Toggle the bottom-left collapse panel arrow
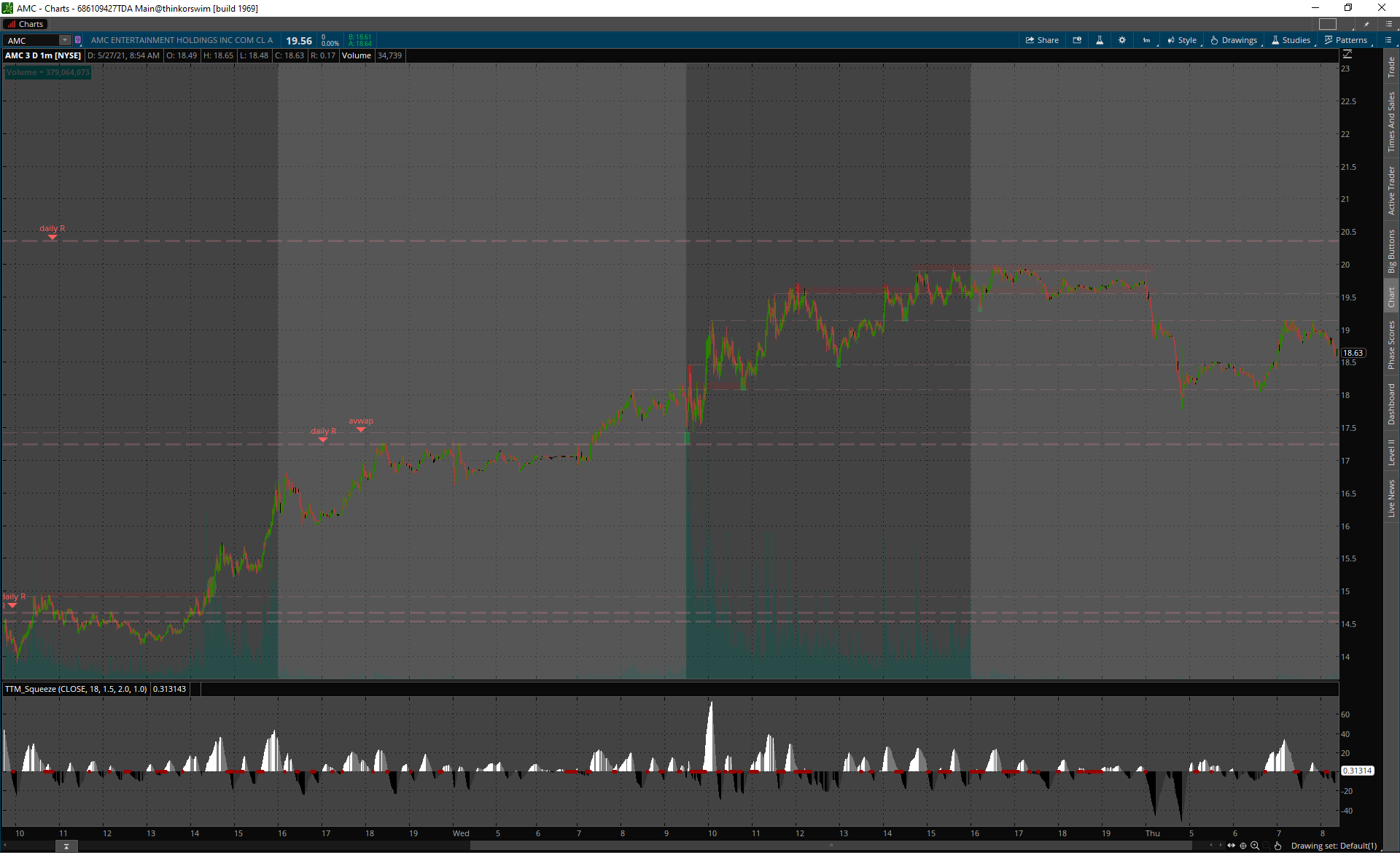 click(66, 846)
